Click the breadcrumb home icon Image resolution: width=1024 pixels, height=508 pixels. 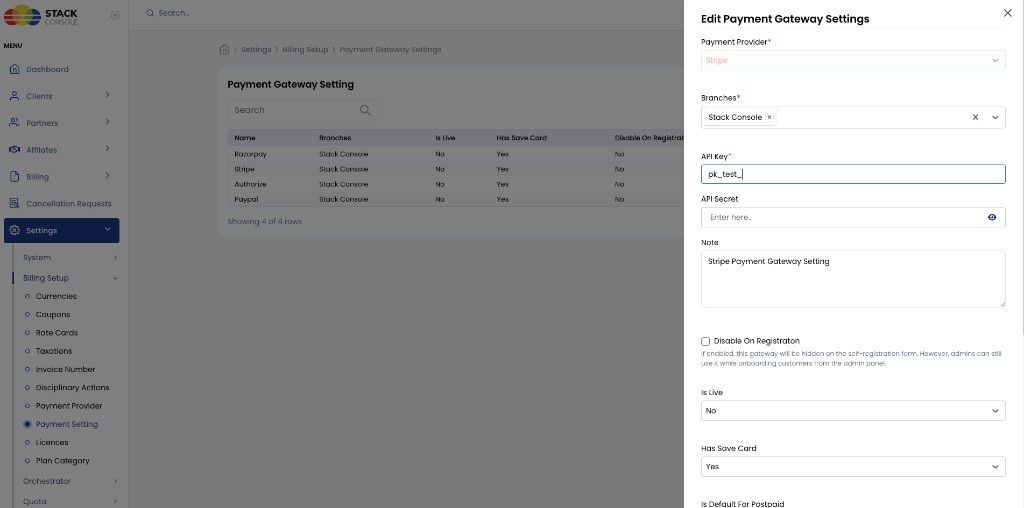pos(224,50)
